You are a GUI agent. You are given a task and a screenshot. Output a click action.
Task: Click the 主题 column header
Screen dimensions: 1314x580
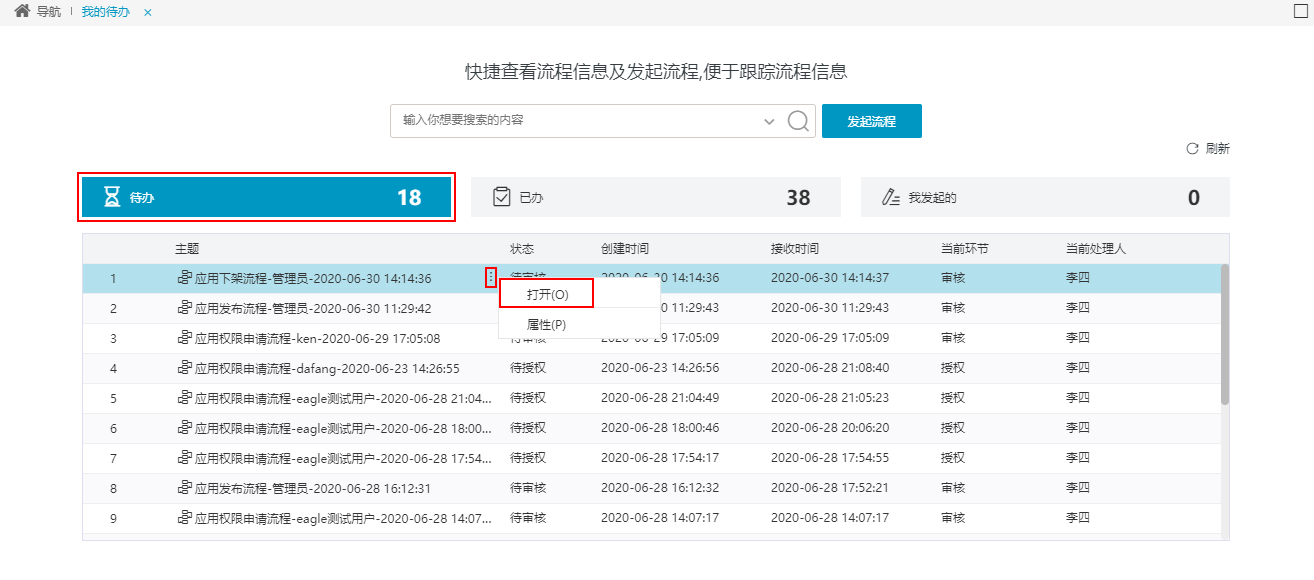point(187,249)
